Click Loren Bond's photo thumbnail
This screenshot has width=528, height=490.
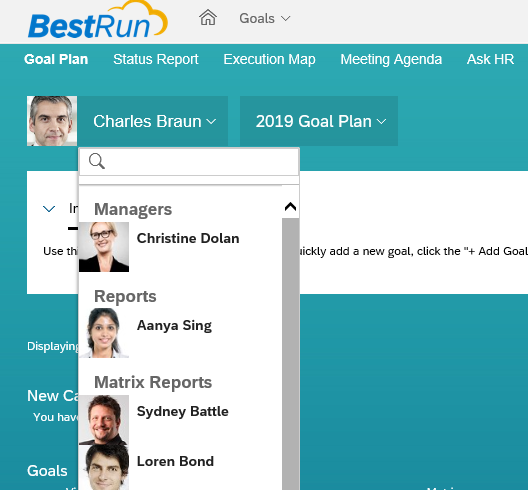coord(104,467)
